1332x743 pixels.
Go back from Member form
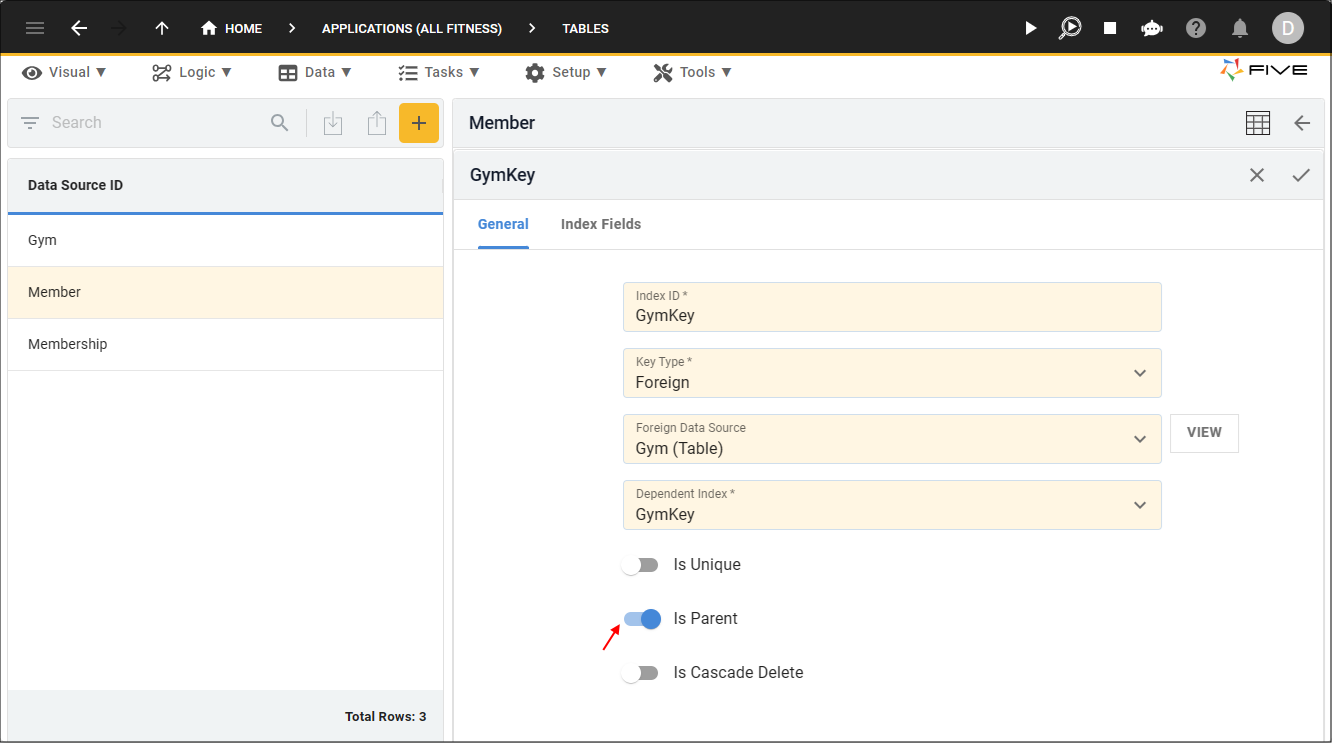pos(1302,123)
